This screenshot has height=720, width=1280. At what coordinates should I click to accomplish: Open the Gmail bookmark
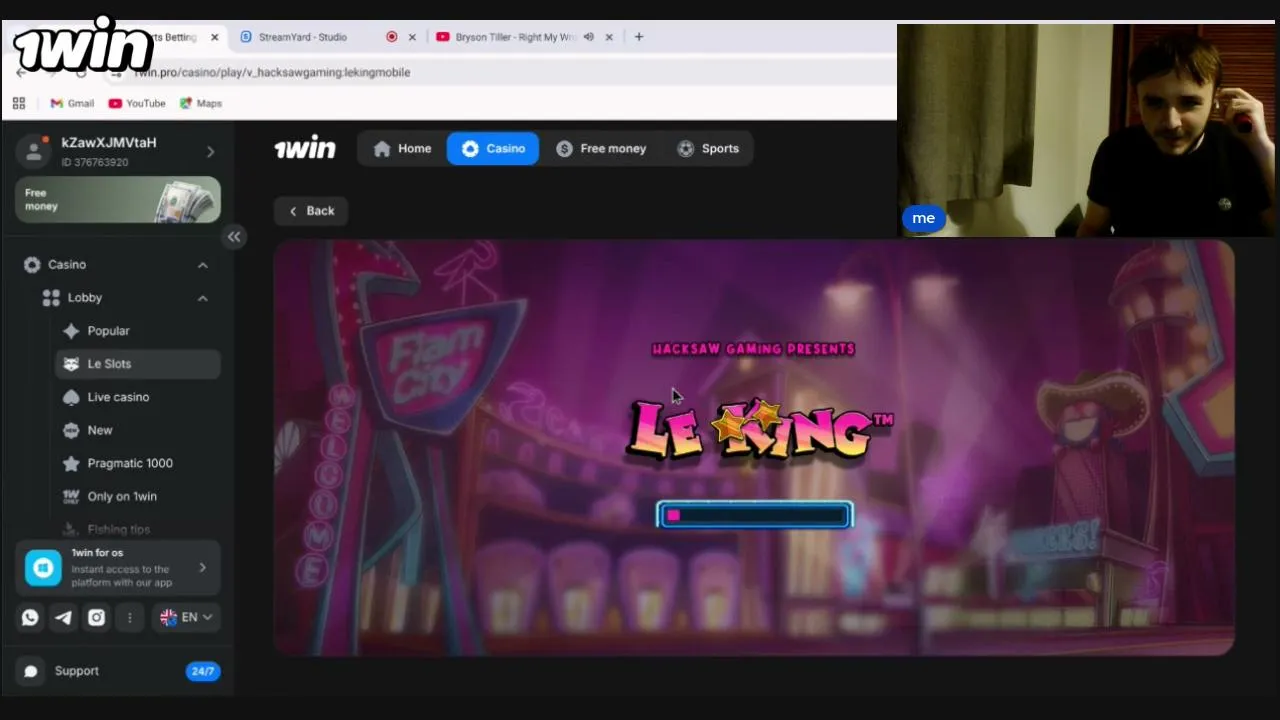[72, 103]
